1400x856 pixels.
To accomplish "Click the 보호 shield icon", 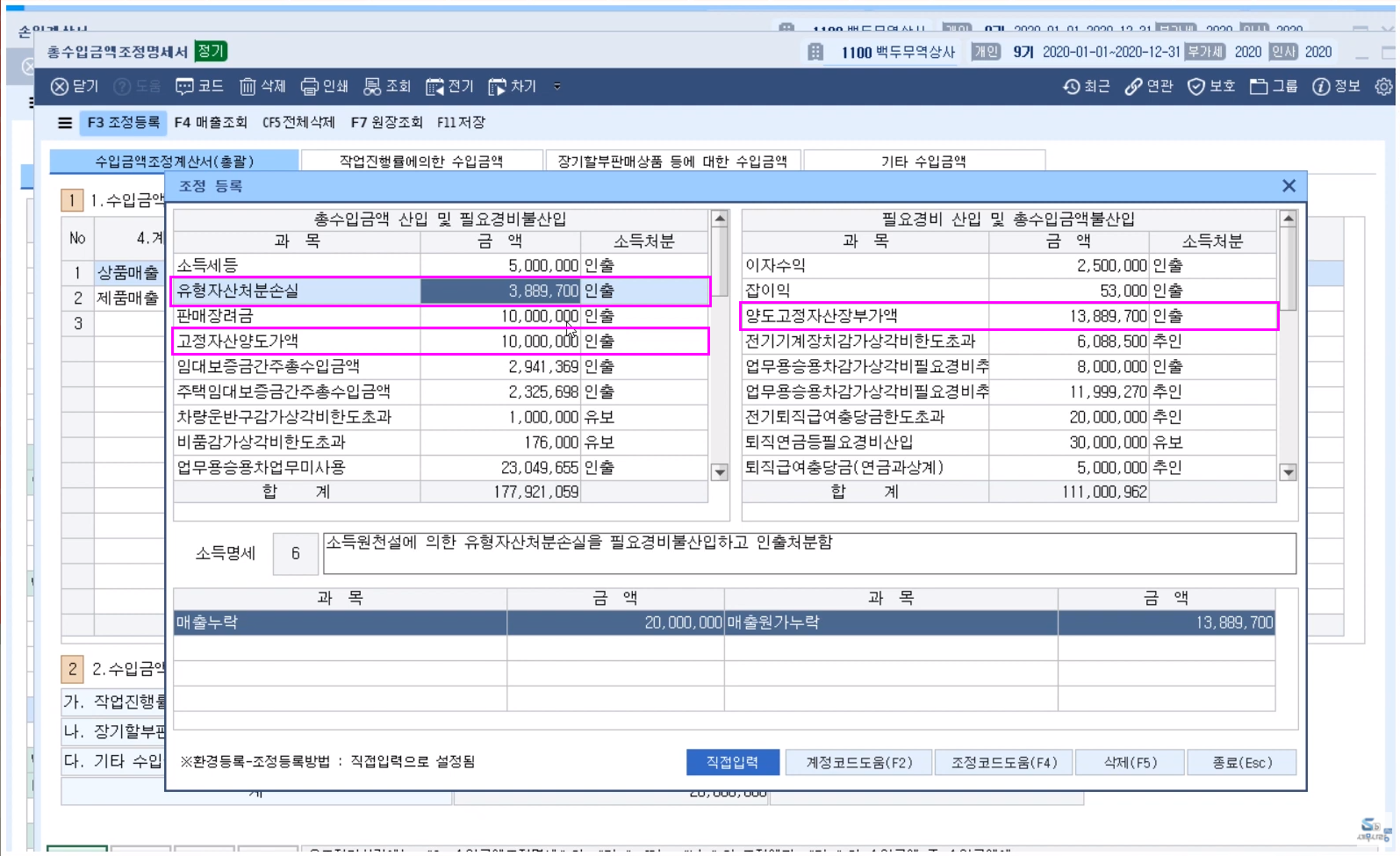I will click(1196, 86).
